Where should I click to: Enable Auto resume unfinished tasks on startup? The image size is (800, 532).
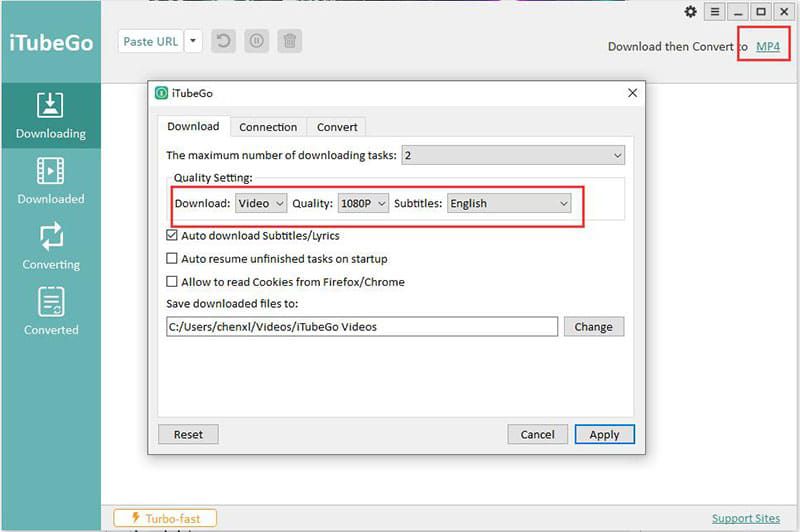click(x=172, y=259)
